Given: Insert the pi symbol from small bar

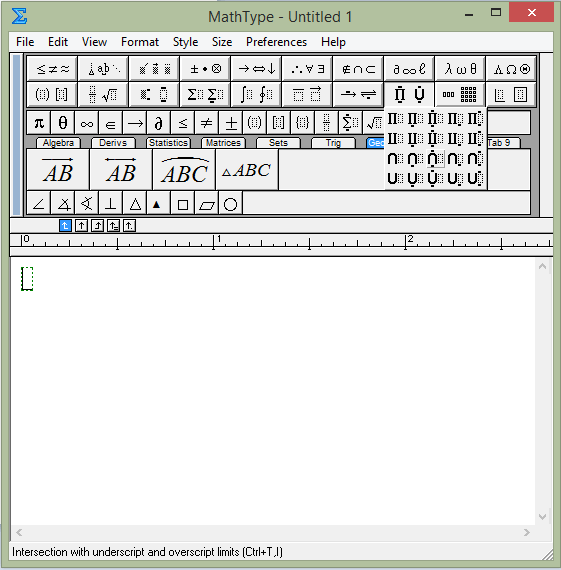Looking at the screenshot, I should pyautogui.click(x=39, y=123).
